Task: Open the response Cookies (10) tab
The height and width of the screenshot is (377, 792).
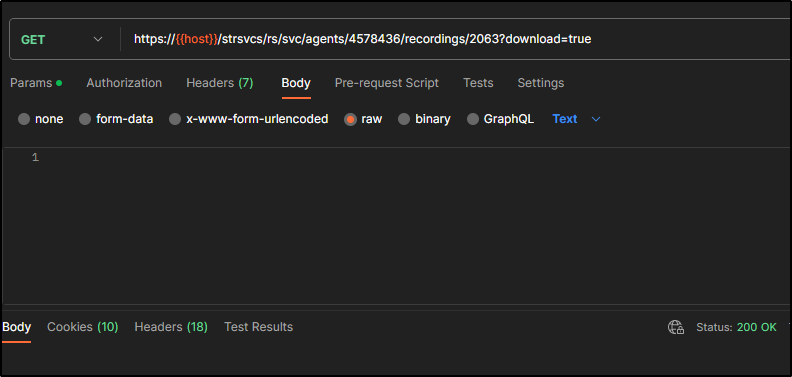Action: (x=82, y=327)
